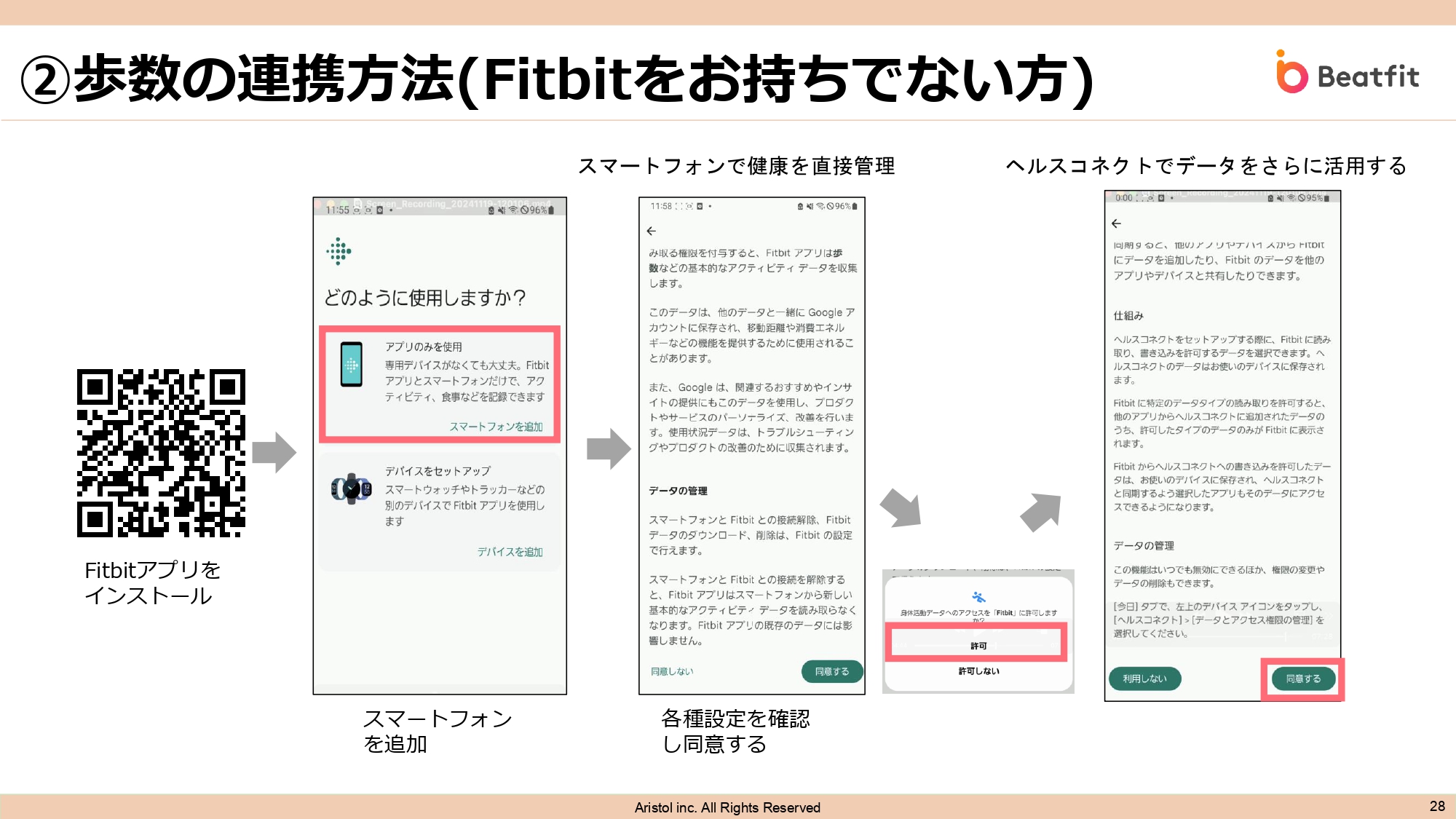Tap 許可しない in the permission dialog
The width and height of the screenshot is (1456, 819).
click(978, 671)
